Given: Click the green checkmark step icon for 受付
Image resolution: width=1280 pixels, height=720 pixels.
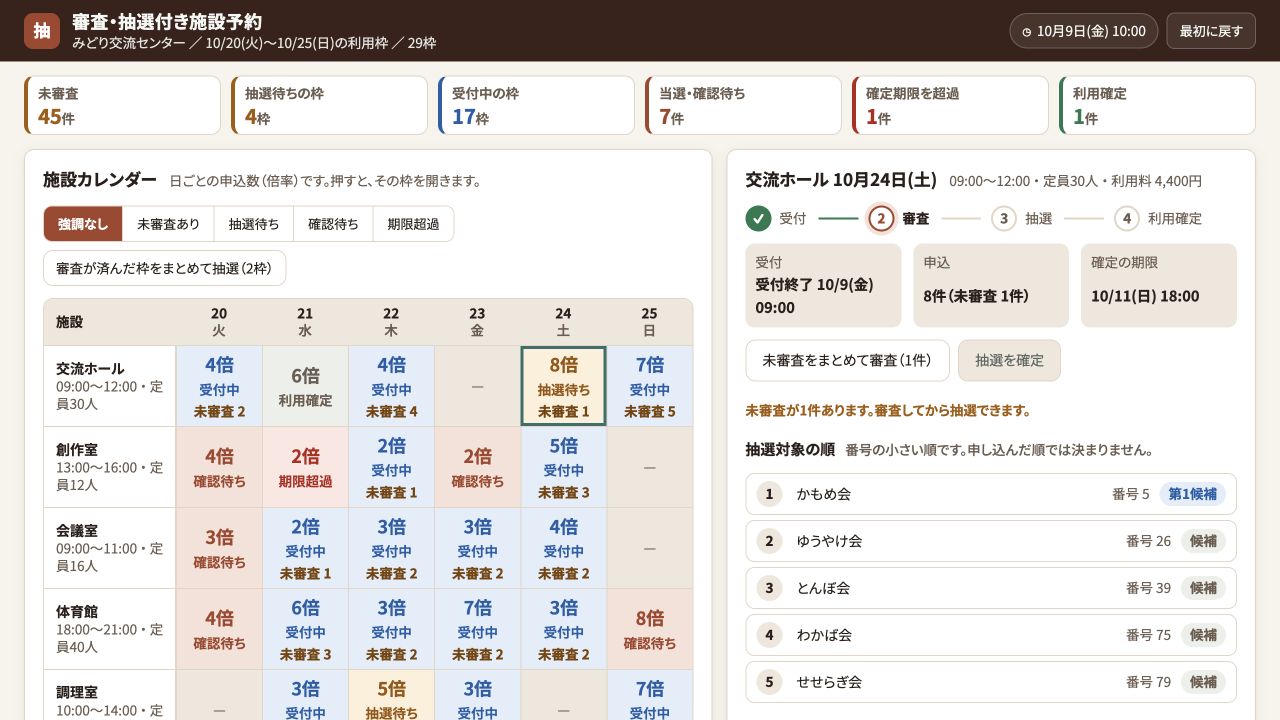Looking at the screenshot, I should [x=759, y=218].
